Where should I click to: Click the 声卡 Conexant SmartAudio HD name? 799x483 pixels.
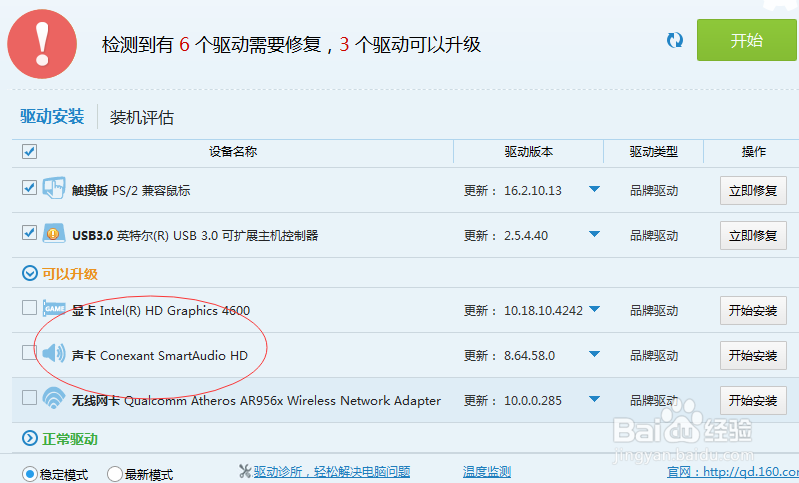[x=159, y=355]
